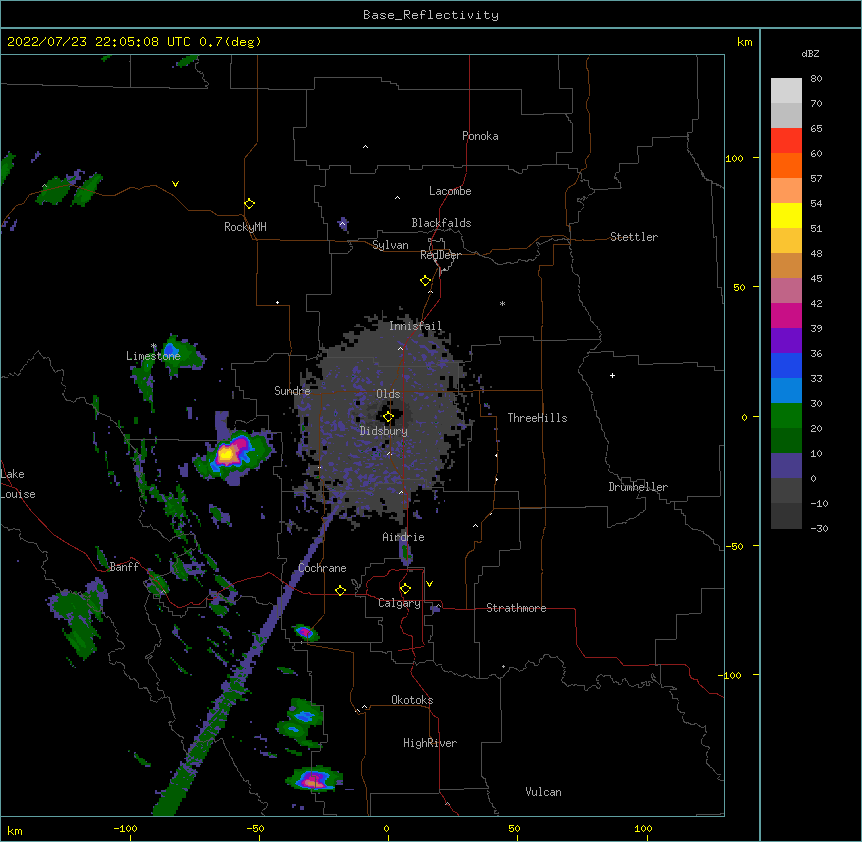Click the Okotoks town label
The height and width of the screenshot is (842, 862).
pos(412,700)
